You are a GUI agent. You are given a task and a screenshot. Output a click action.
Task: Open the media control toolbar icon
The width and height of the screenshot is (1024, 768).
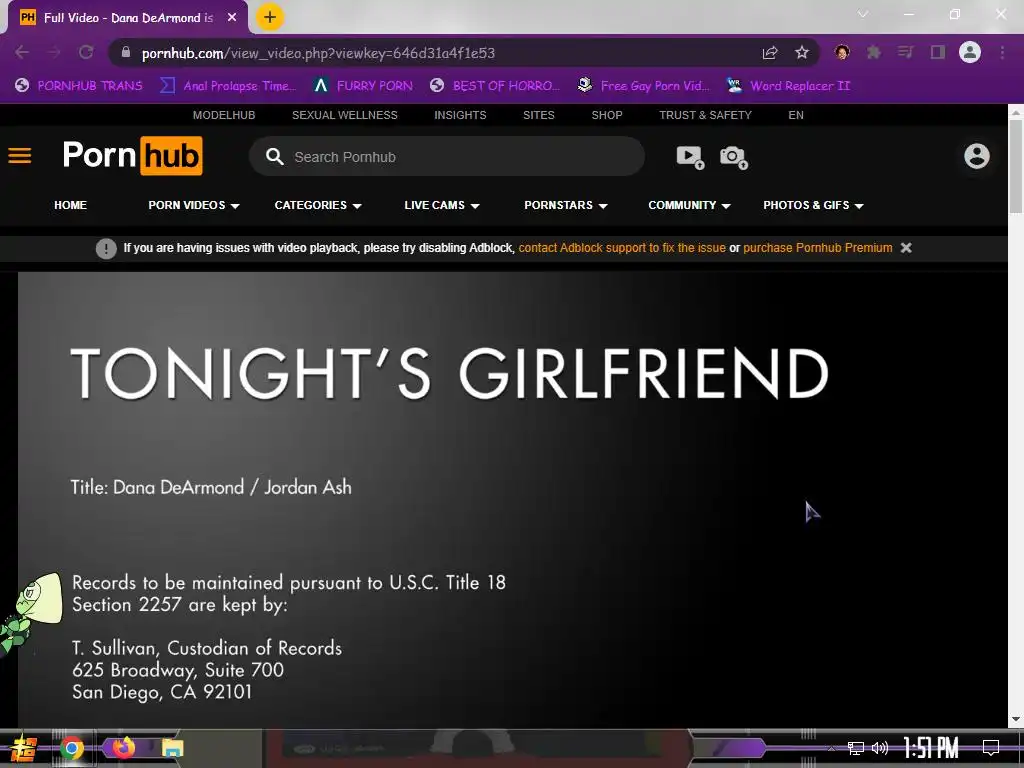pyautogui.click(x=905, y=52)
